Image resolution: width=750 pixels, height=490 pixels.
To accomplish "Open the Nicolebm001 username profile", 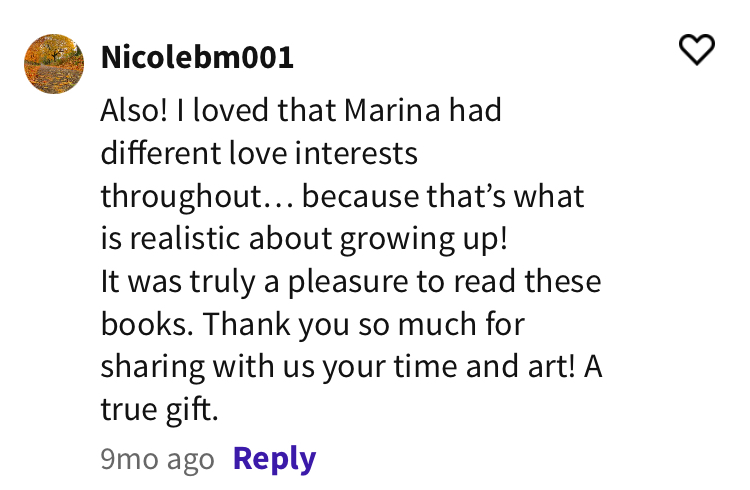I will pyautogui.click(x=197, y=57).
